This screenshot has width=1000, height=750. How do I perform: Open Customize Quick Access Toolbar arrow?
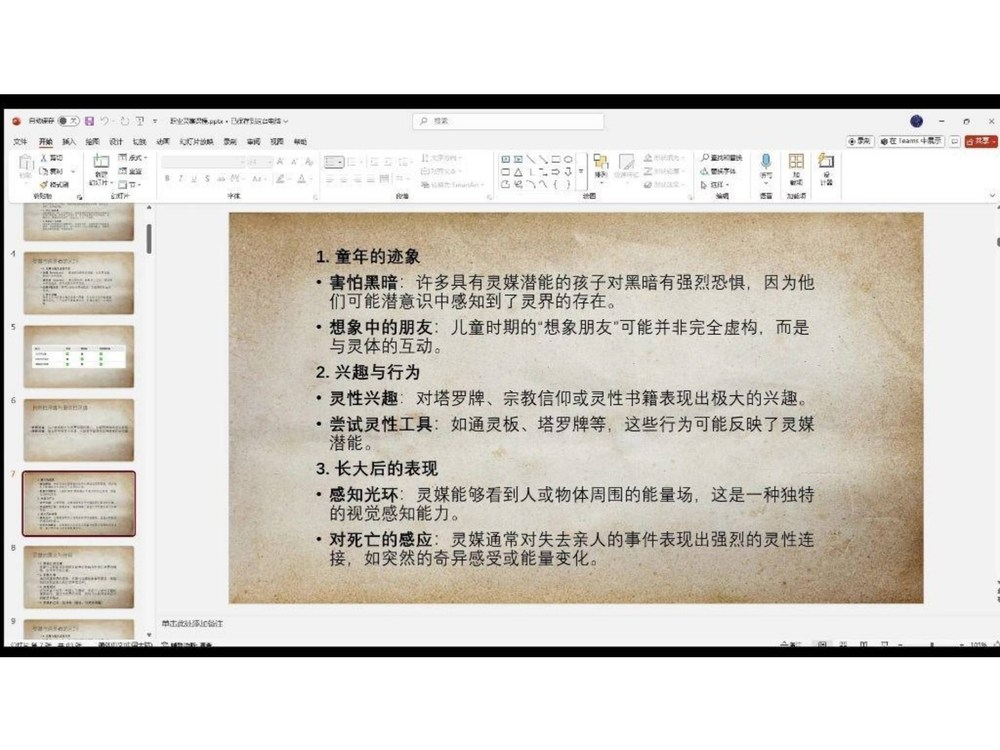pos(155,121)
